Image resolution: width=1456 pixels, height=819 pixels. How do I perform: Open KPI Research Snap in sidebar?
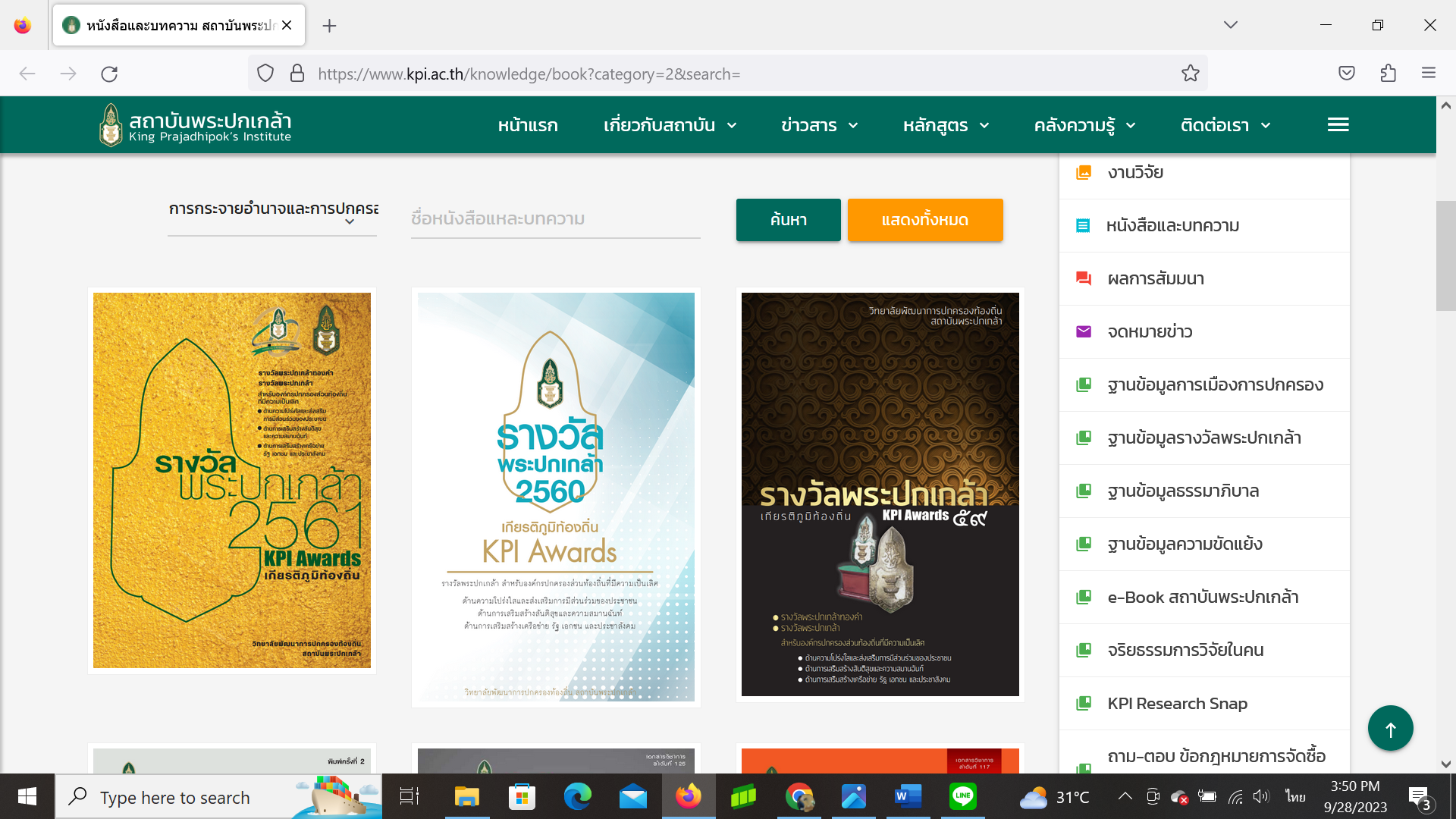click(x=1204, y=704)
